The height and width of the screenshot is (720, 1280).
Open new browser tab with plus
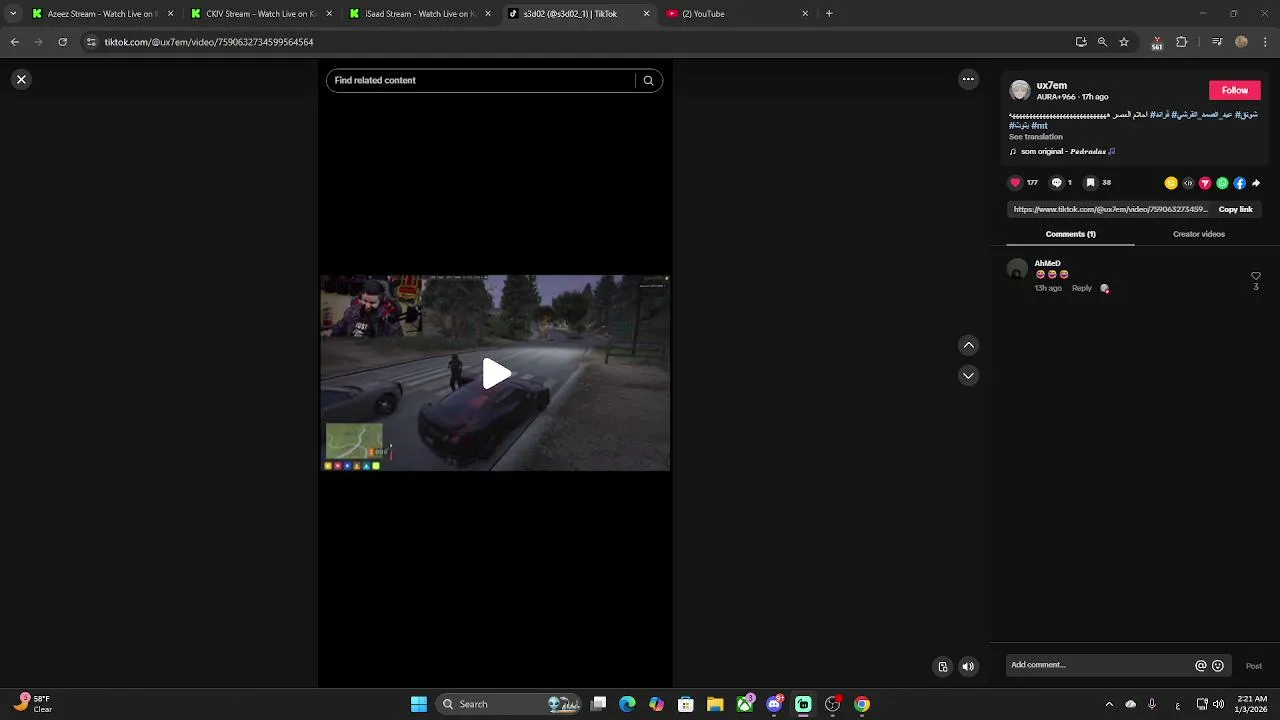tap(829, 14)
